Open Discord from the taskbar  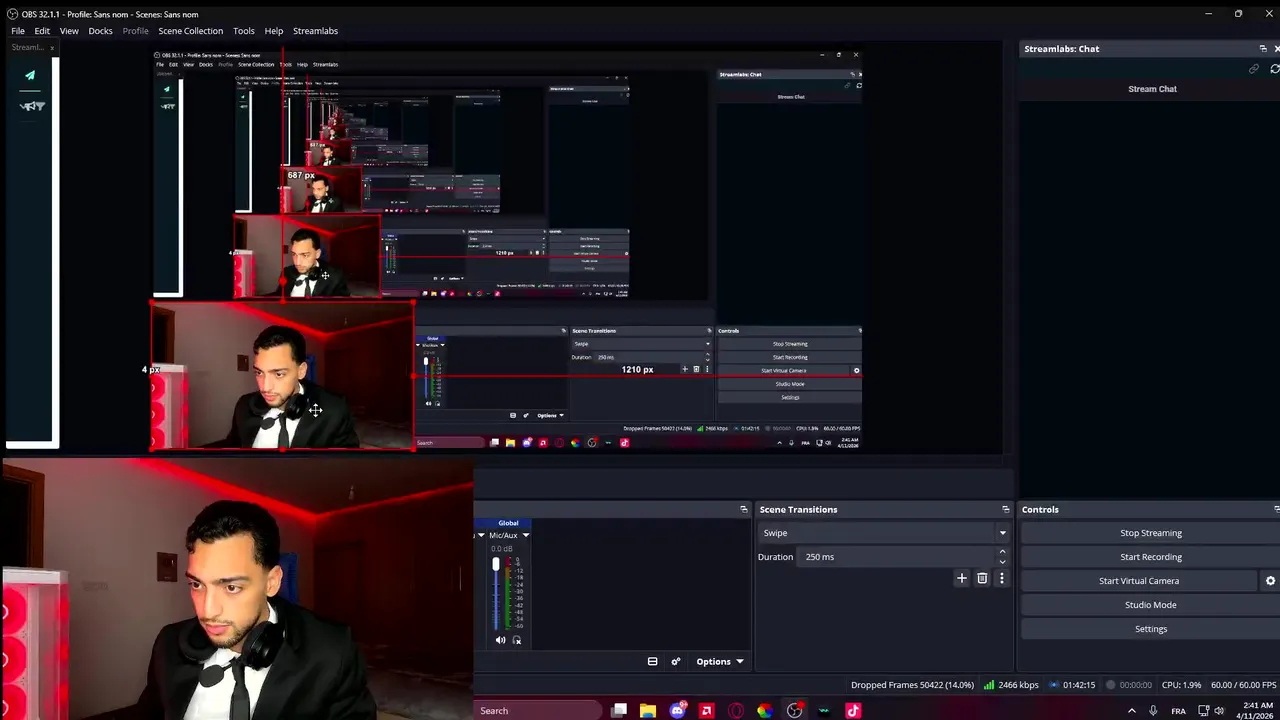point(678,711)
